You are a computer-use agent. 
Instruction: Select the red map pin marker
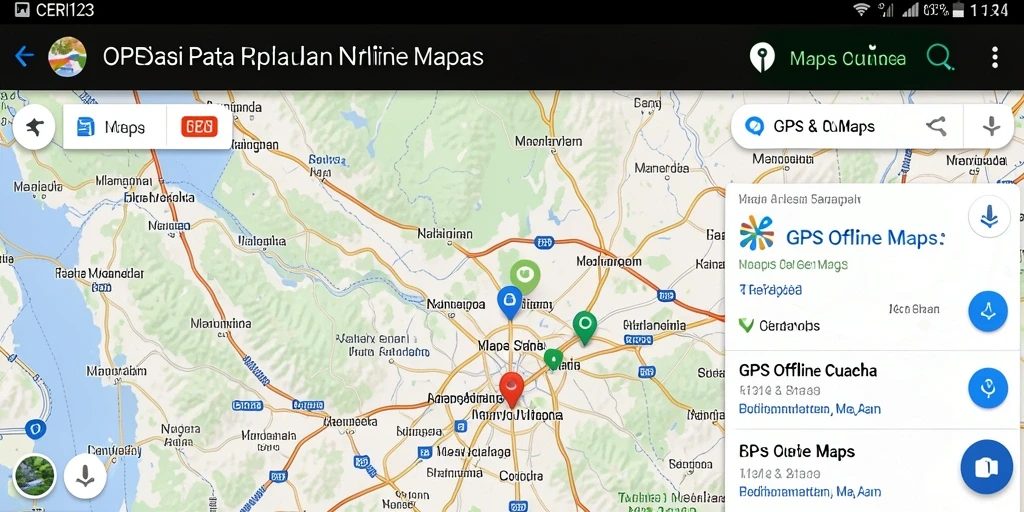[511, 389]
